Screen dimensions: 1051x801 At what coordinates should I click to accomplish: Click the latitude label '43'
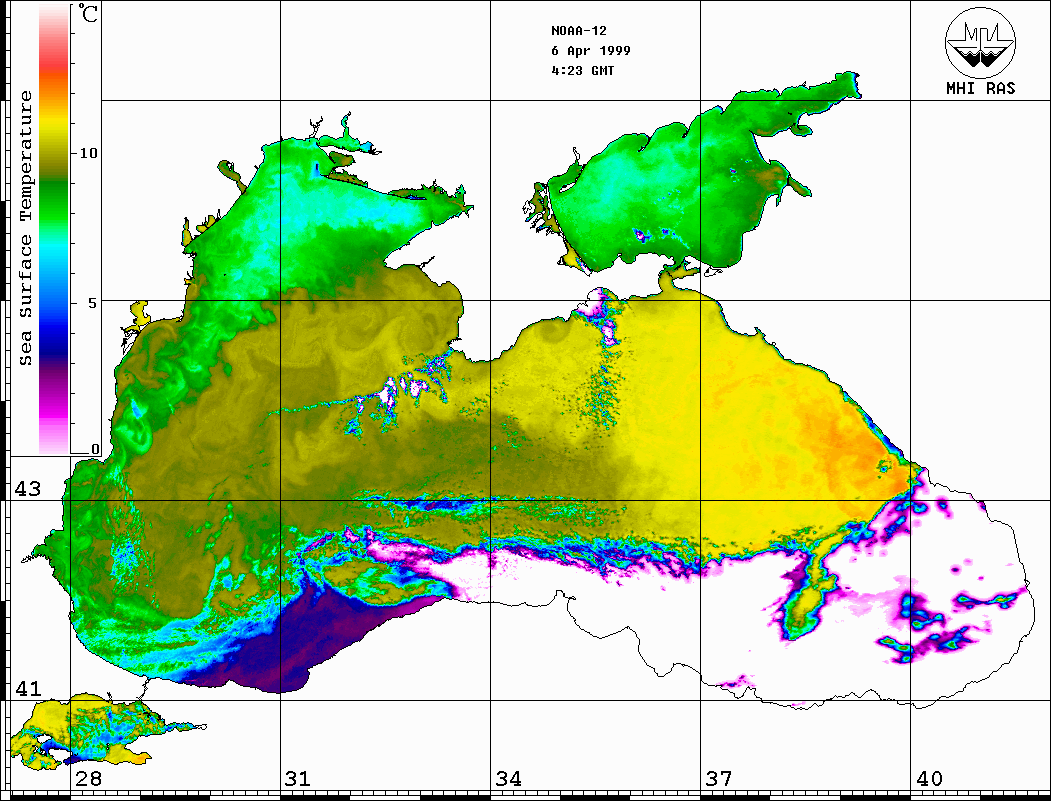[x=27, y=489]
